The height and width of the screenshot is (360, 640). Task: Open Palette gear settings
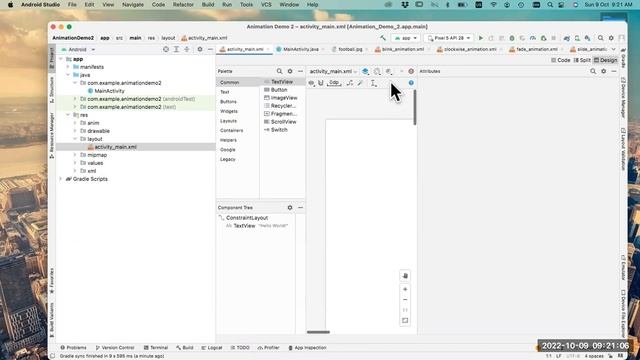coord(290,71)
